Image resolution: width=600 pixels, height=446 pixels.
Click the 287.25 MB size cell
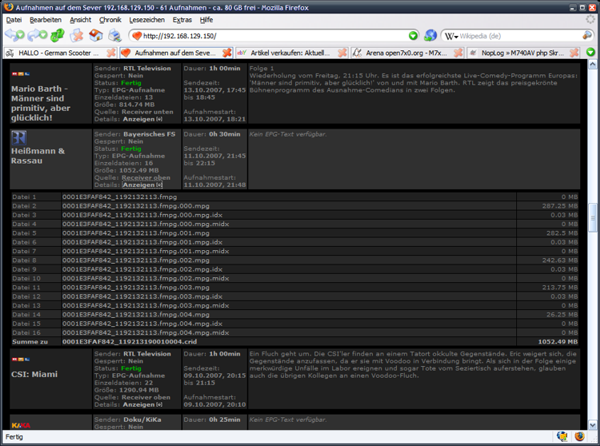coord(560,206)
